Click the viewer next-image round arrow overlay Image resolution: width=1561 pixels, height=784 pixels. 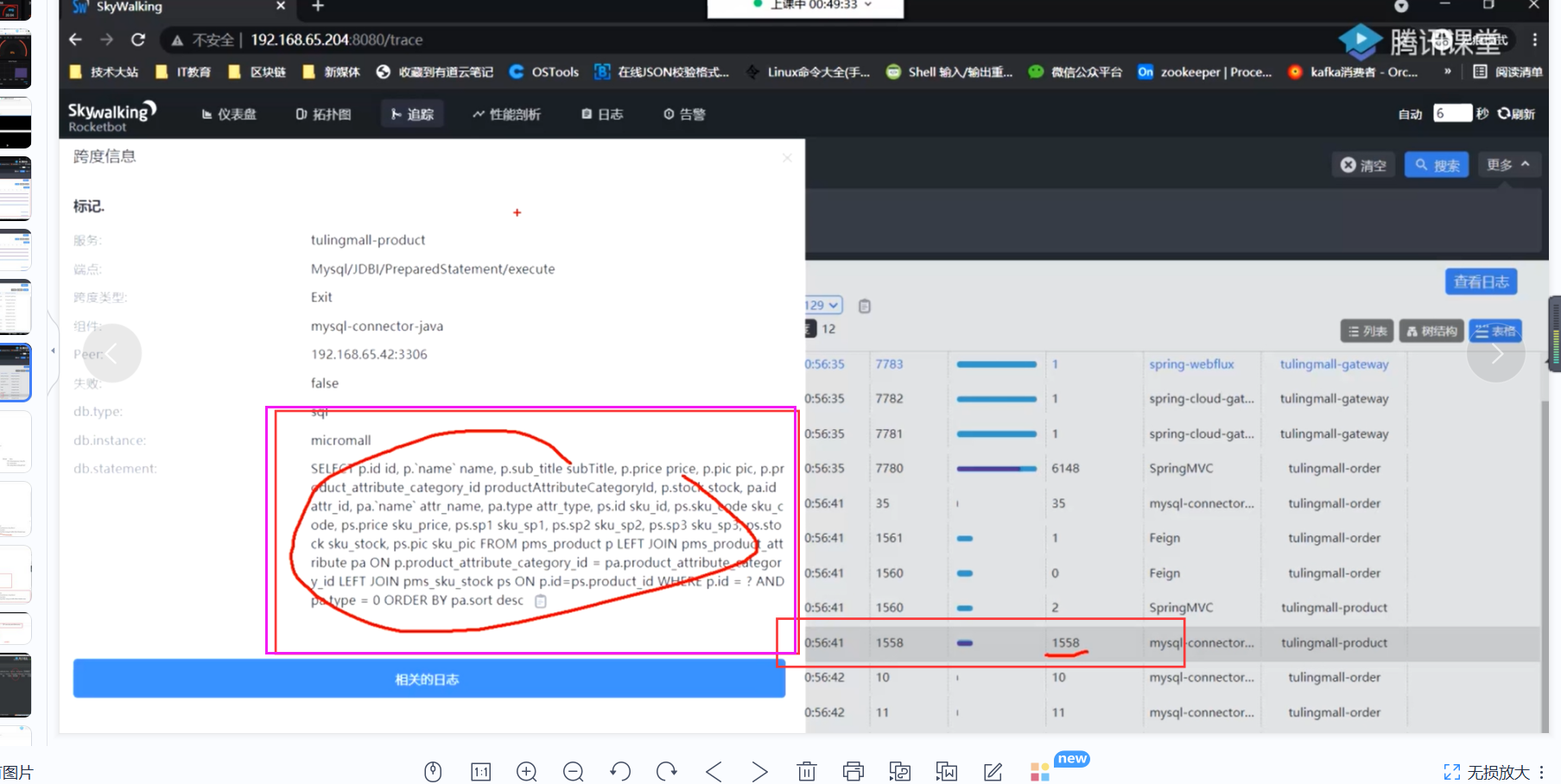tap(1496, 353)
